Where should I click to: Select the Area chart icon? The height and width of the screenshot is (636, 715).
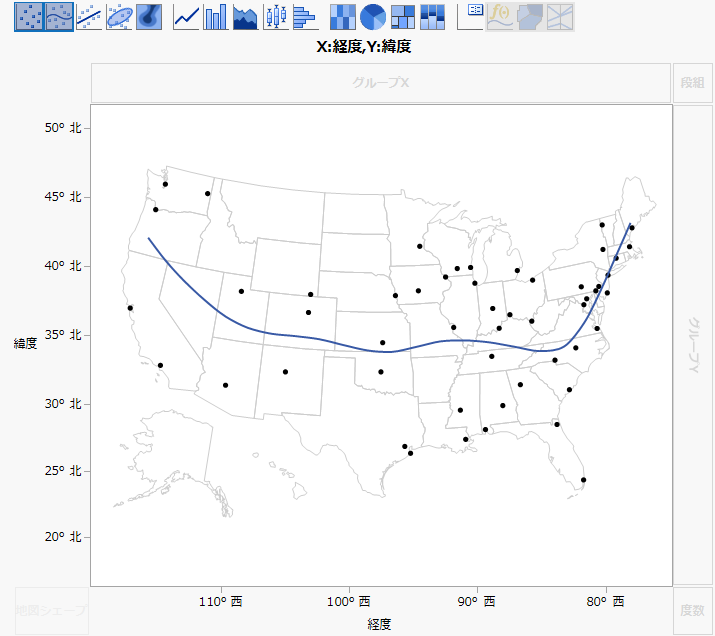pos(245,17)
